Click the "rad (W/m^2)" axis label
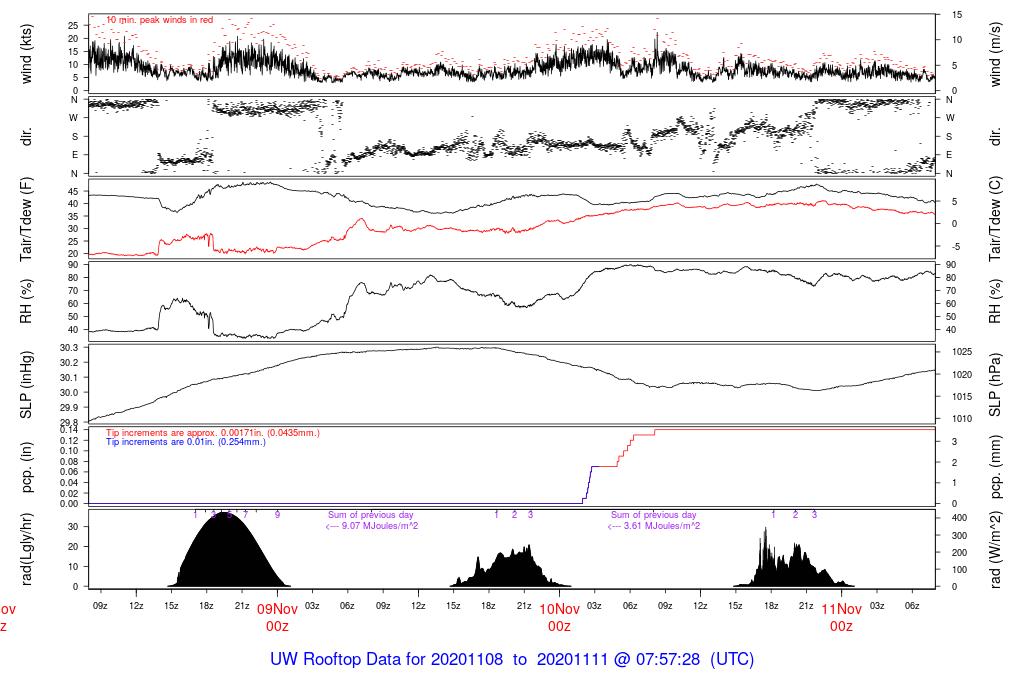This screenshot has height=700, width=1024. pos(995,550)
